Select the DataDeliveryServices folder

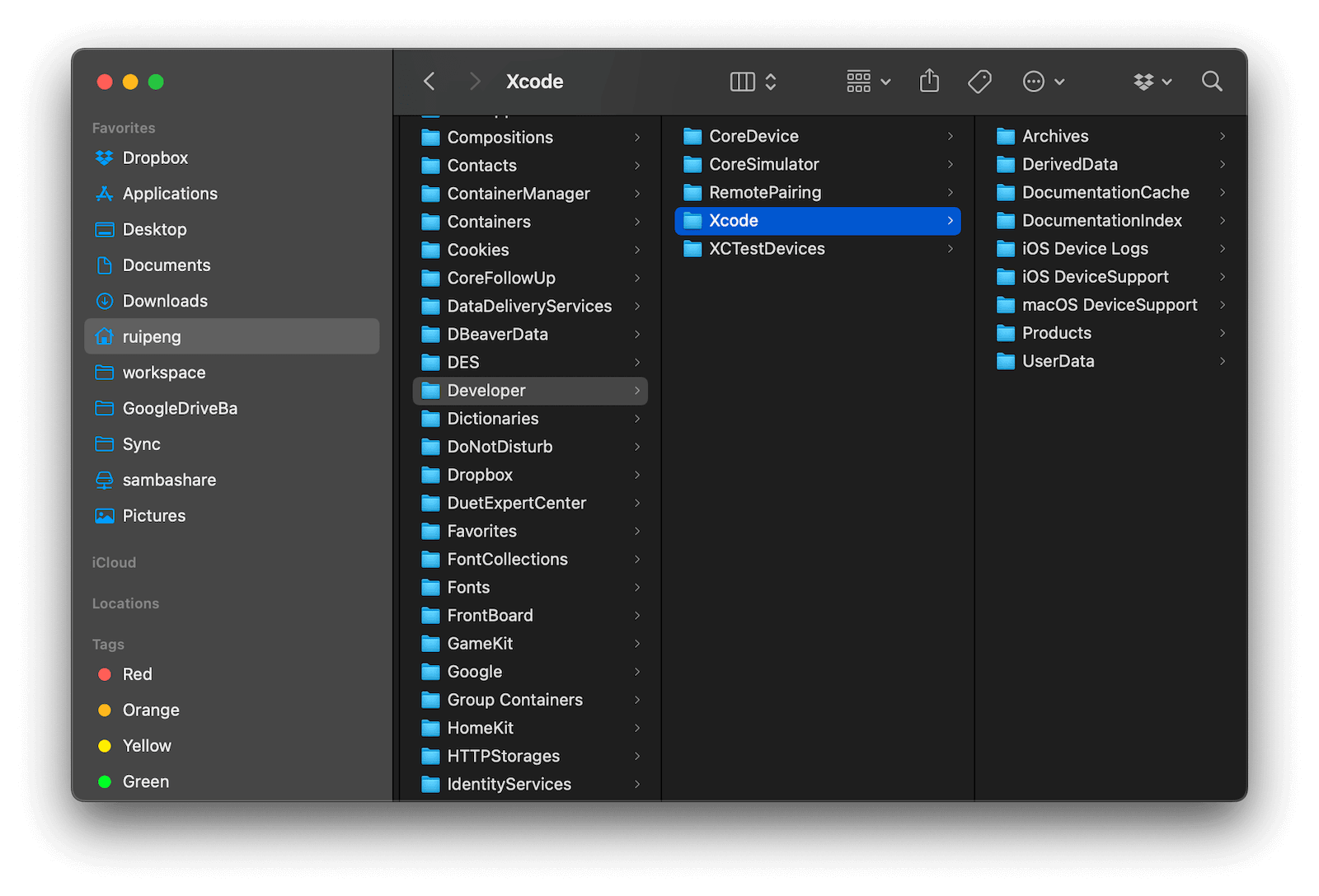530,306
